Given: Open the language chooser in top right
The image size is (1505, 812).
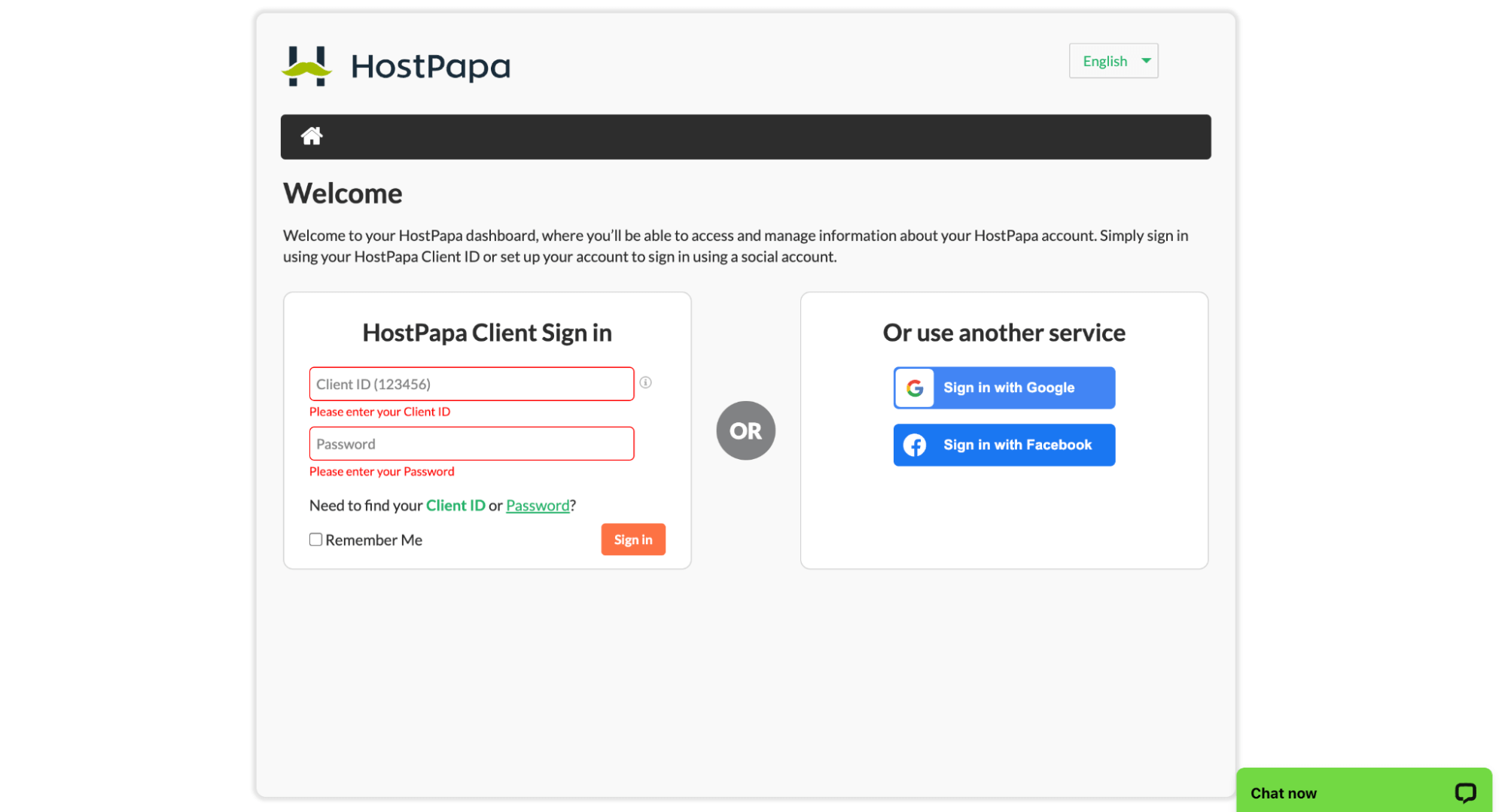Looking at the screenshot, I should (x=1113, y=60).
